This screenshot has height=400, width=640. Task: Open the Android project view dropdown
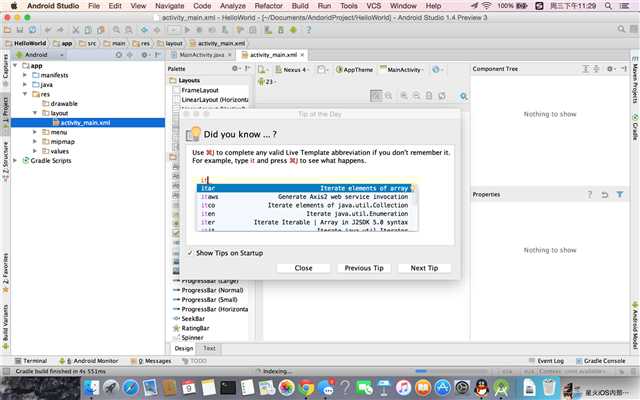point(40,55)
